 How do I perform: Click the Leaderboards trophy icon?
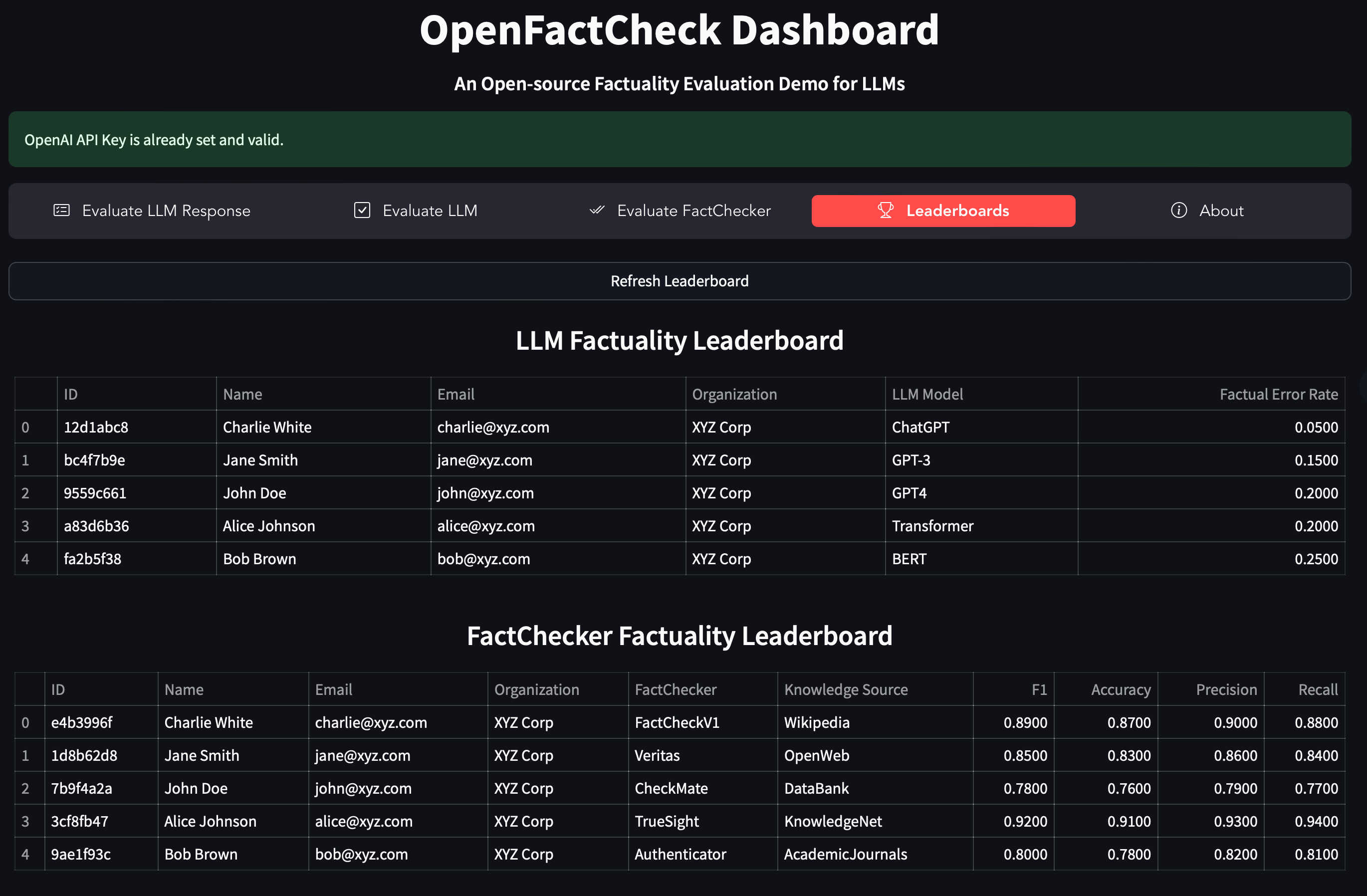click(x=886, y=210)
